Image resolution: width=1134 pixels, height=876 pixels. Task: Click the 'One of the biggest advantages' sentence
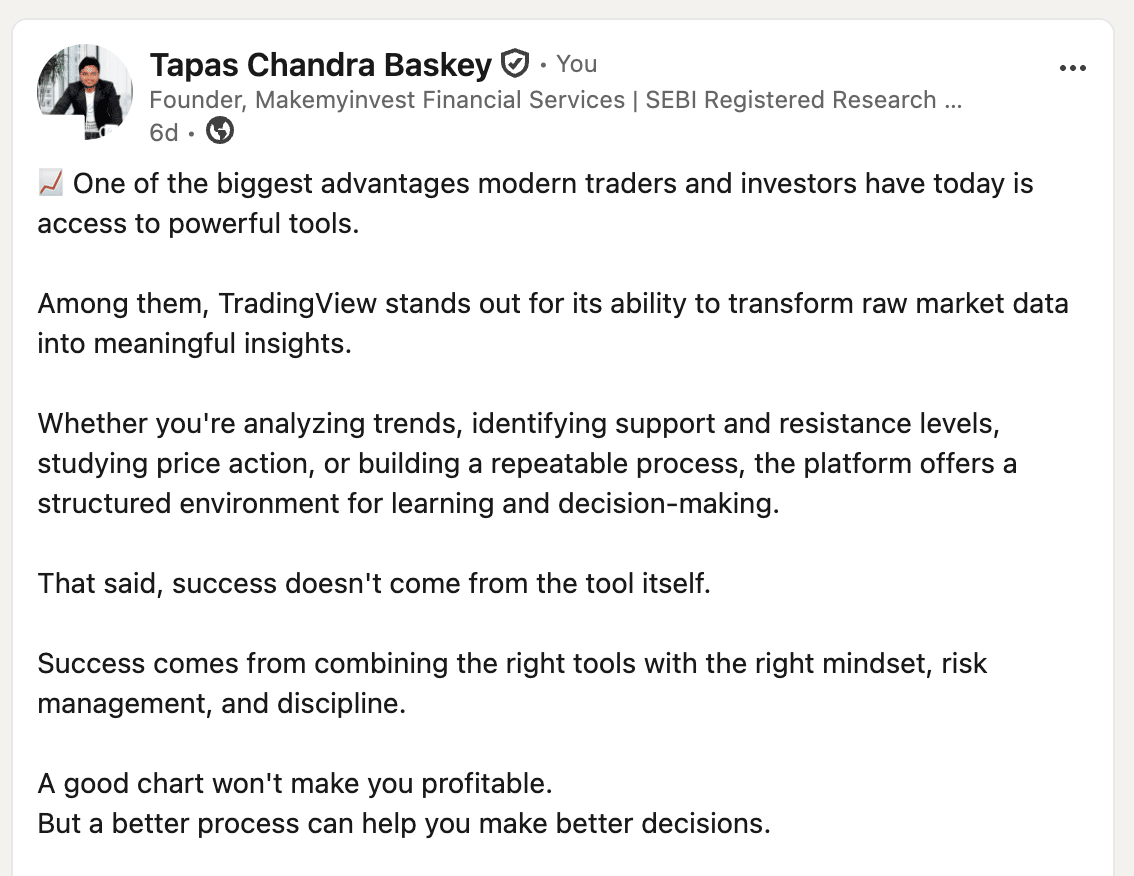[x=535, y=183]
